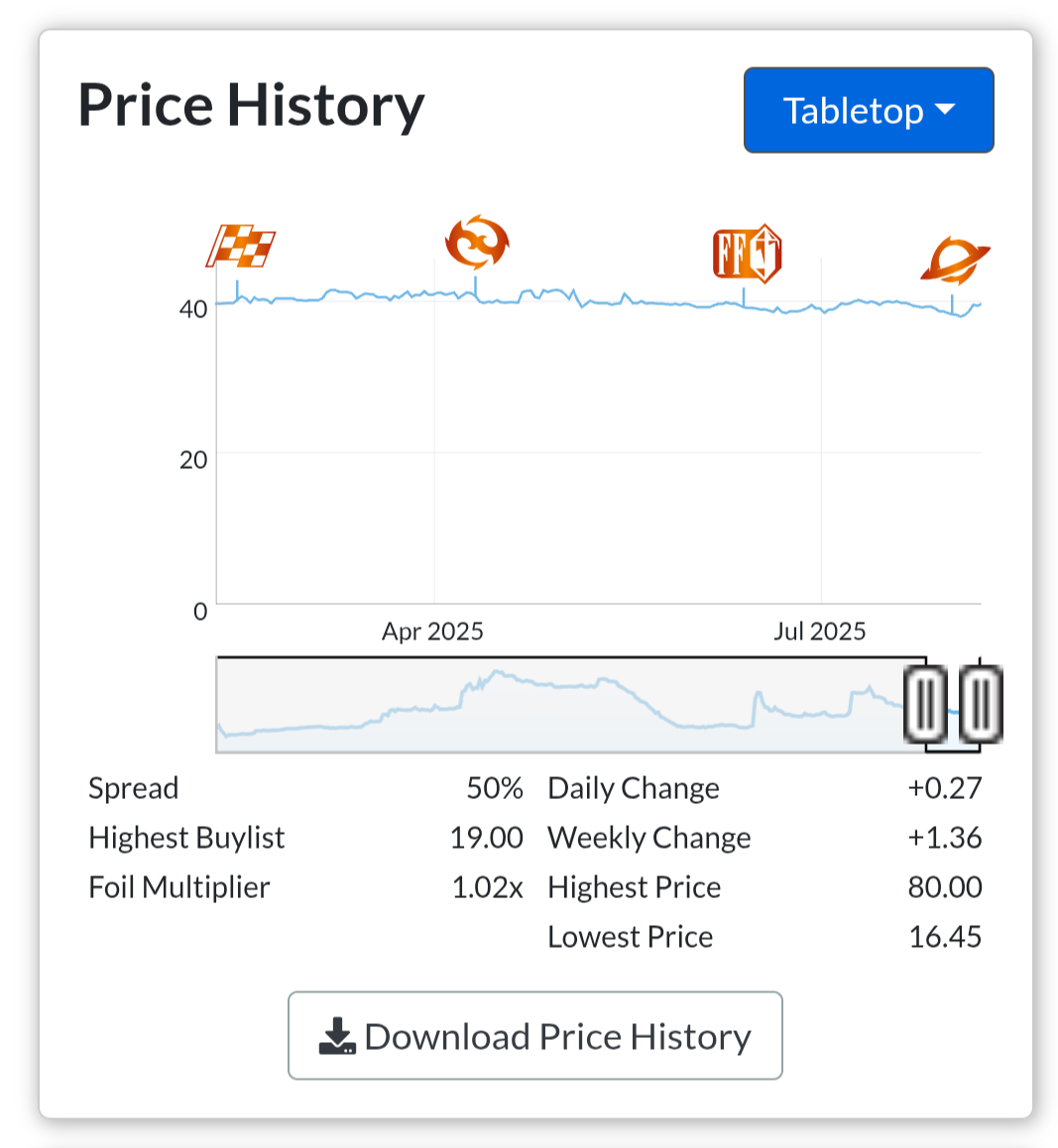Click the Apr 2025 axis label
This screenshot has height=1148, width=1058.
(432, 631)
